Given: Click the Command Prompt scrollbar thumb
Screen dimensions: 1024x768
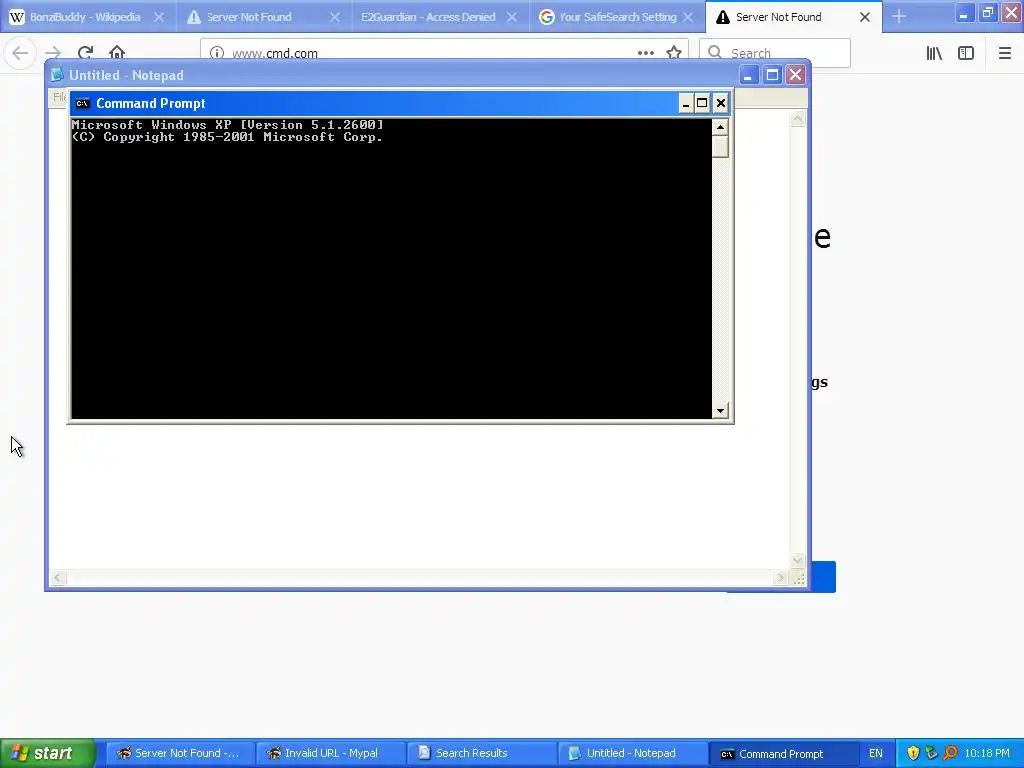Looking at the screenshot, I should tap(720, 146).
